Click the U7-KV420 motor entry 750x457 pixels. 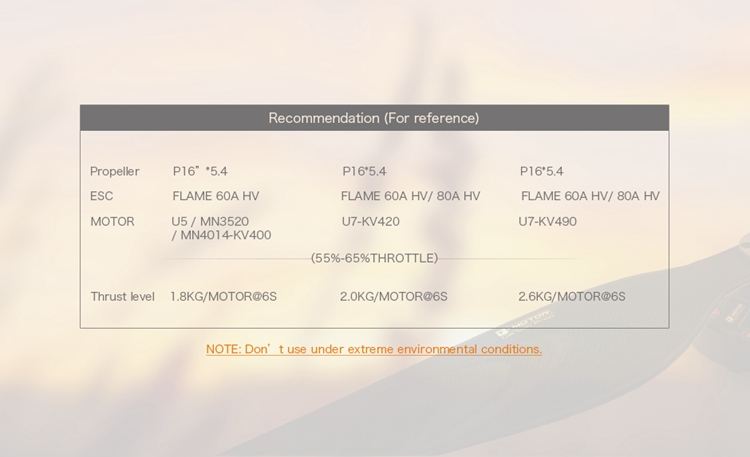coord(370,221)
